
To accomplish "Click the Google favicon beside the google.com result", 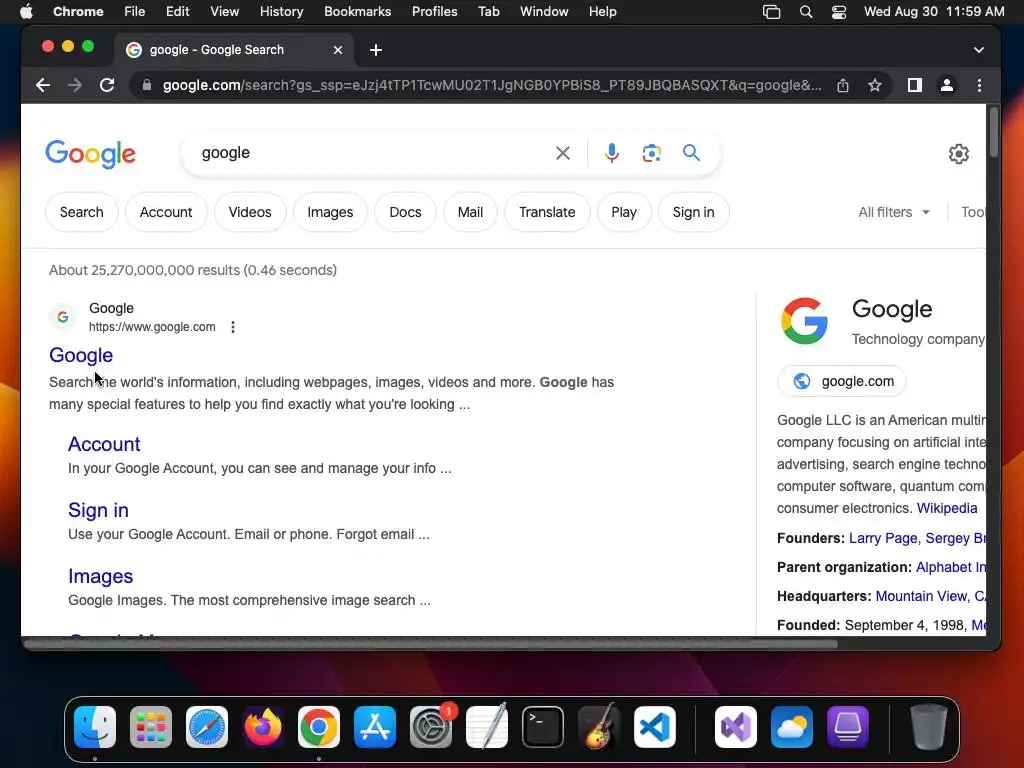I will tap(63, 317).
